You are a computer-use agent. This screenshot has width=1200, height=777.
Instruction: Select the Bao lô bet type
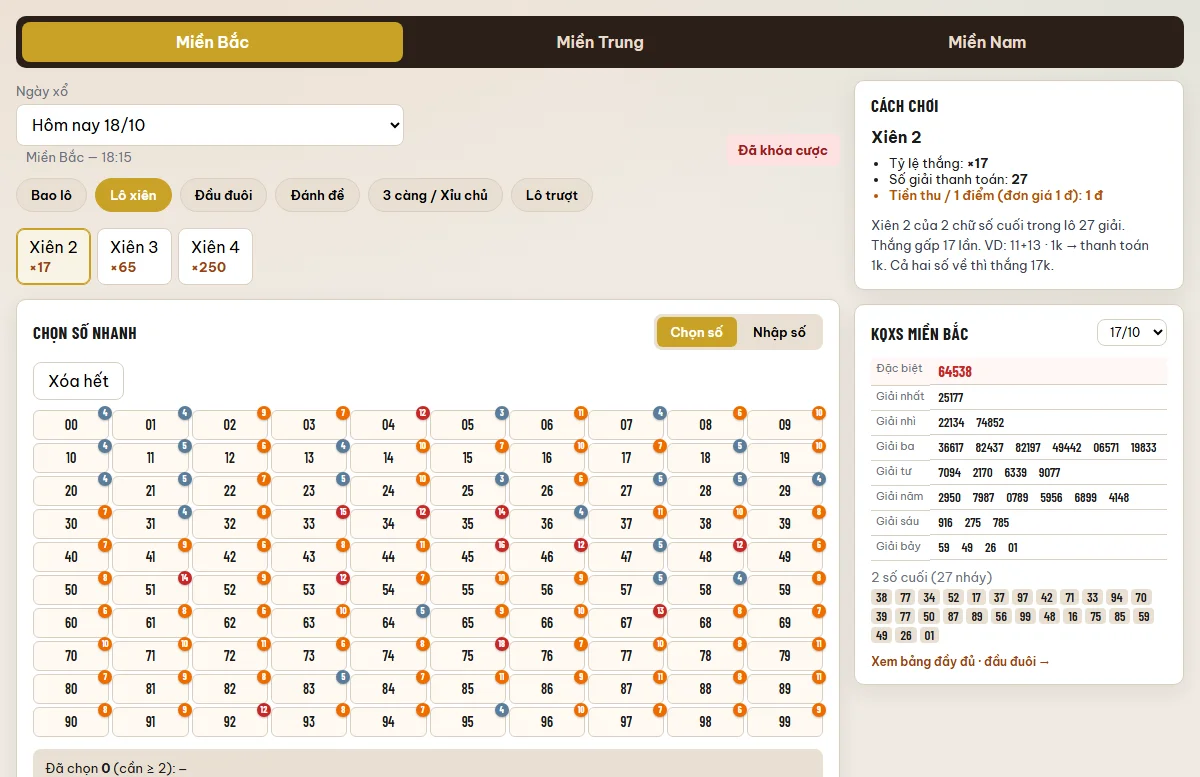[51, 195]
